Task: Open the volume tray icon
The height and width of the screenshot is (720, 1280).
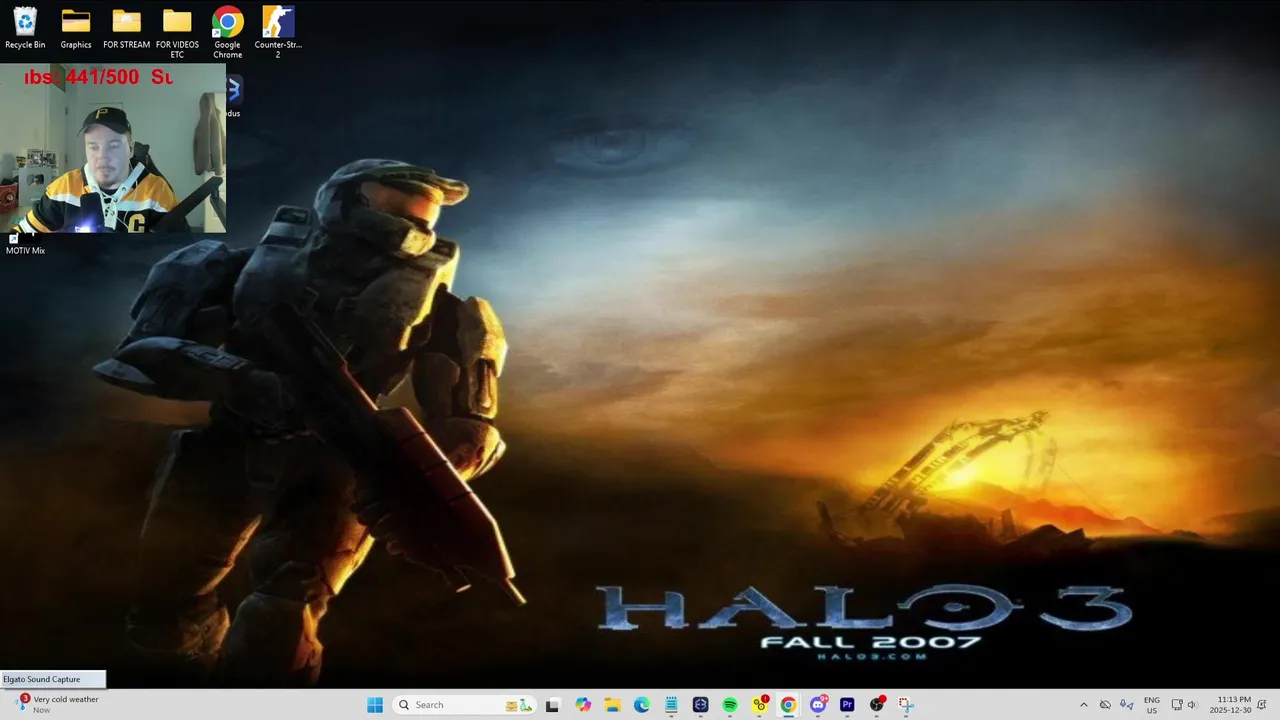Action: pos(1192,705)
